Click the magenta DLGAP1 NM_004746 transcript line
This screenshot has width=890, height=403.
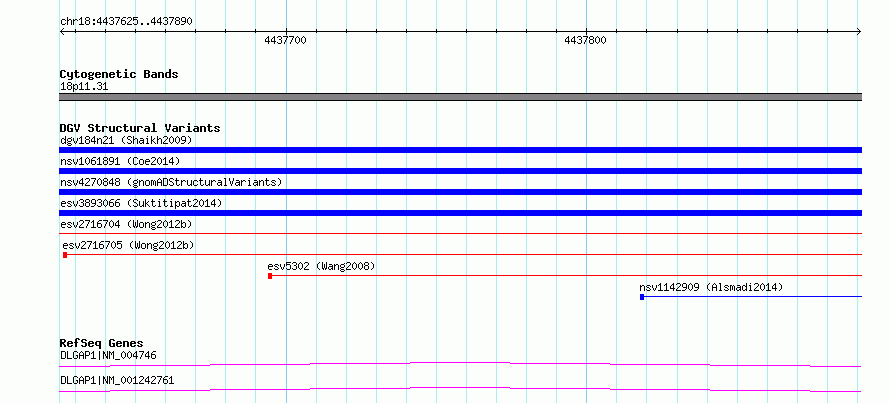460,364
